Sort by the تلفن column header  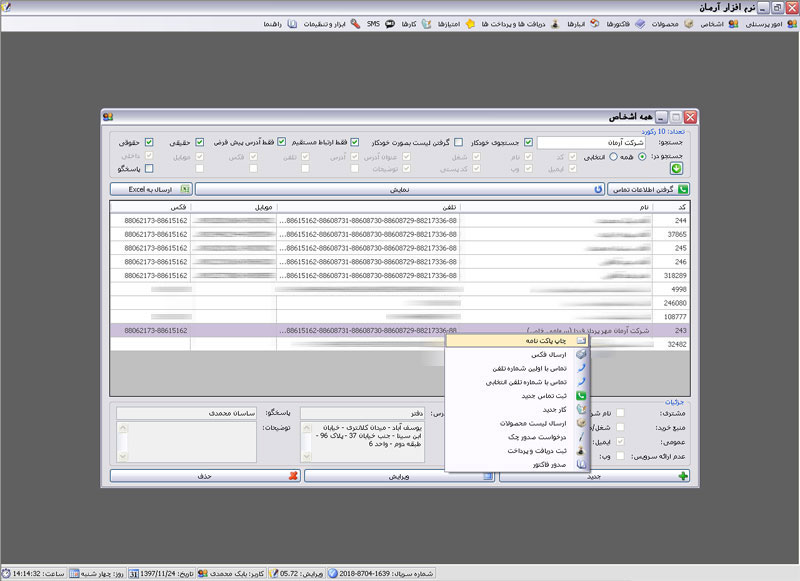point(368,207)
